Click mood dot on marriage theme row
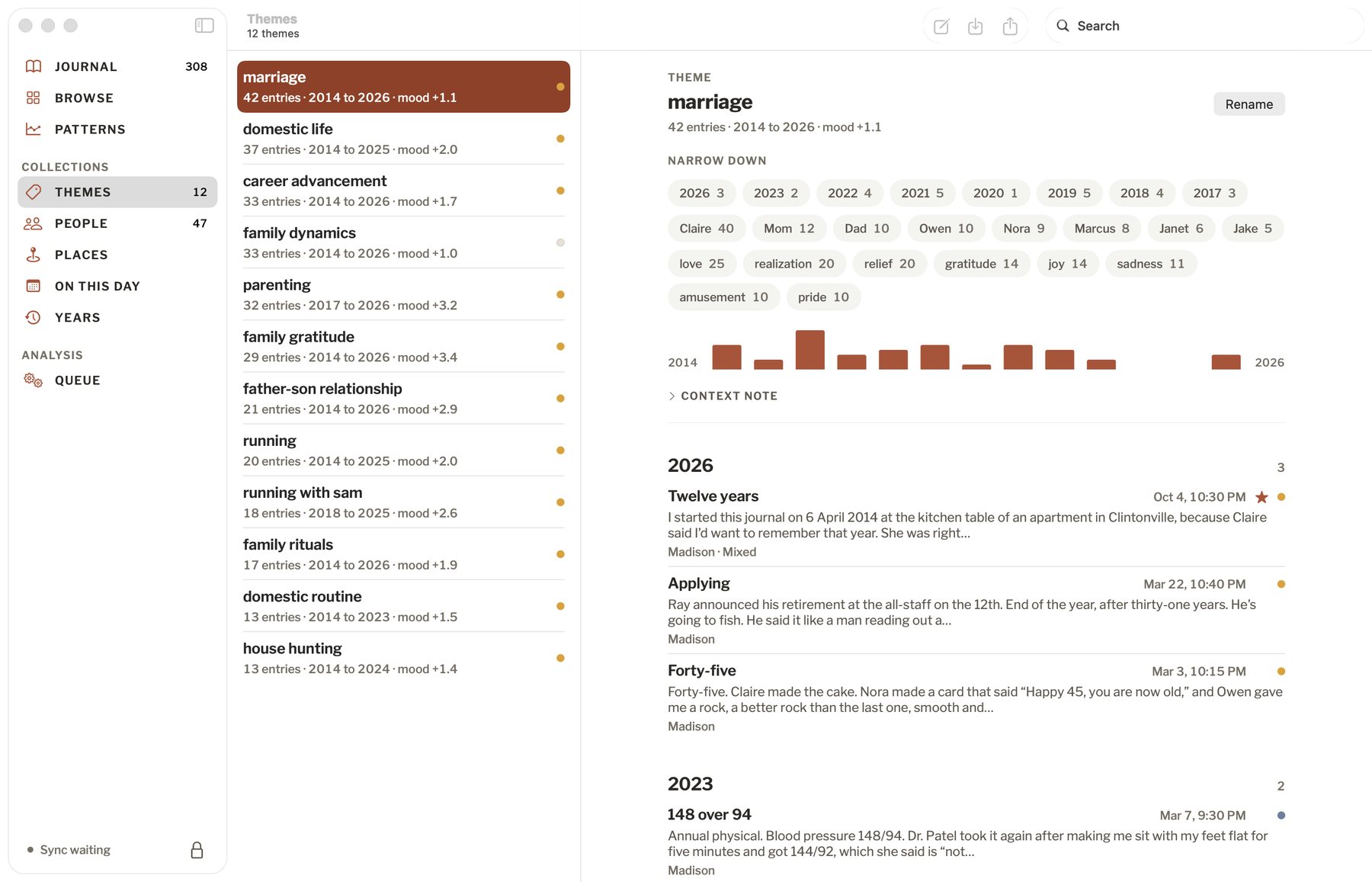1372x882 pixels. tap(560, 87)
